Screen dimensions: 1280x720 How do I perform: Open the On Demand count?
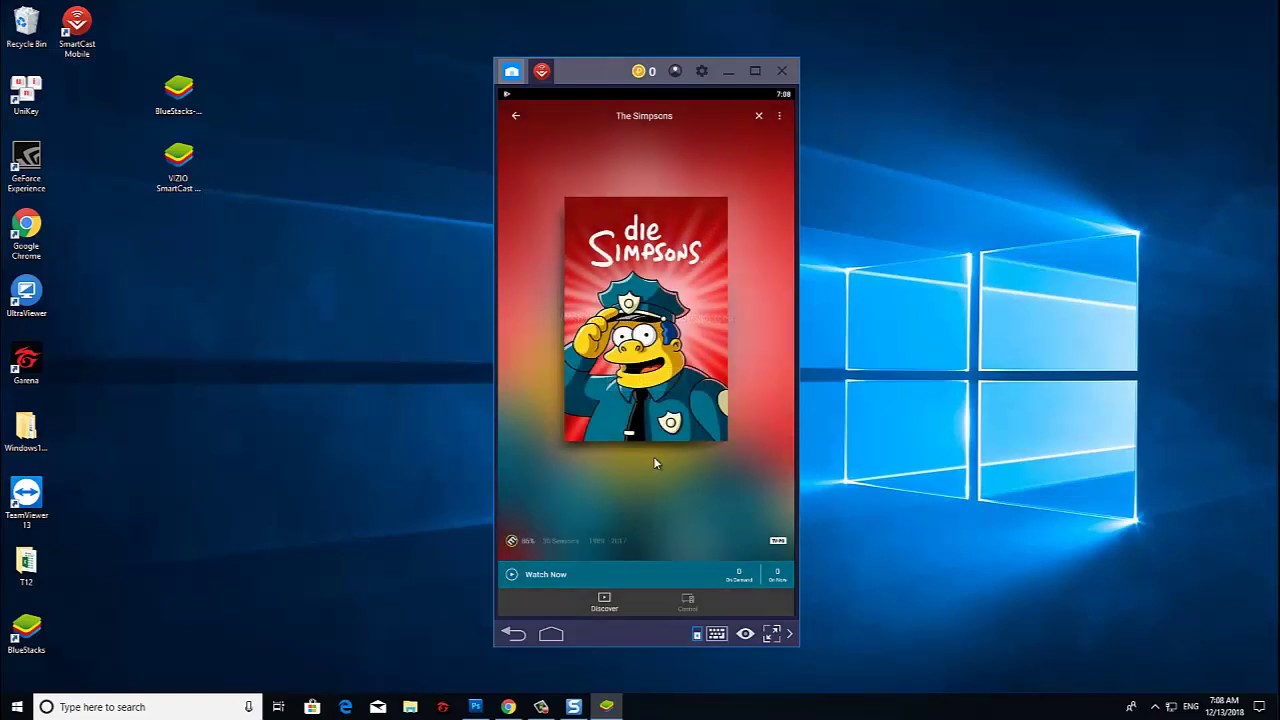click(739, 575)
